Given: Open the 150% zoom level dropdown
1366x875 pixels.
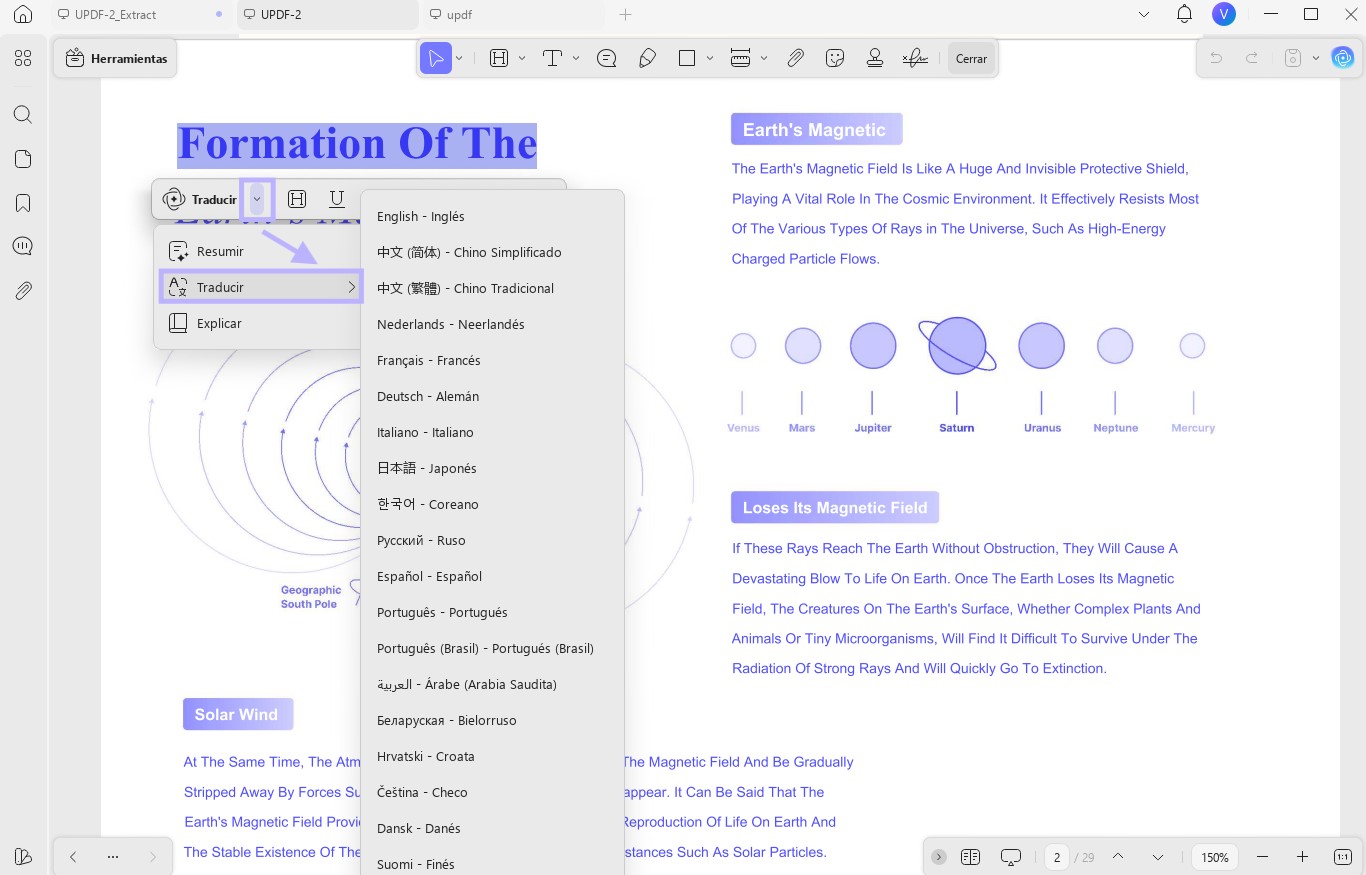Looking at the screenshot, I should pyautogui.click(x=1214, y=857).
